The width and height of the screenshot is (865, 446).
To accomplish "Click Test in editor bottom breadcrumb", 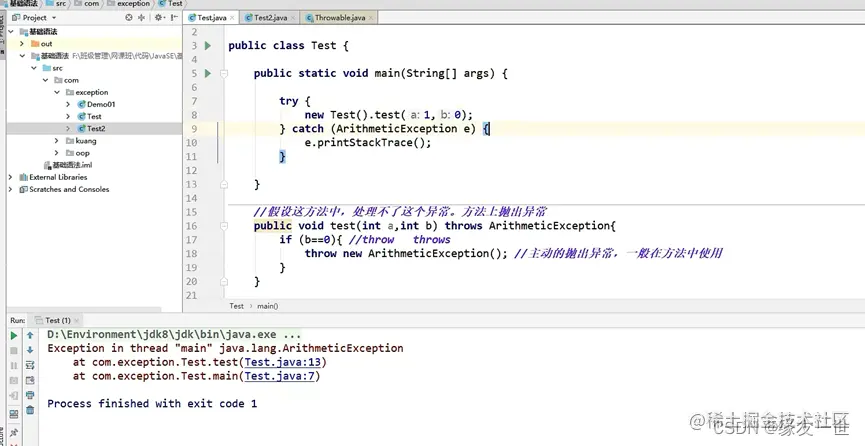I will coord(237,306).
